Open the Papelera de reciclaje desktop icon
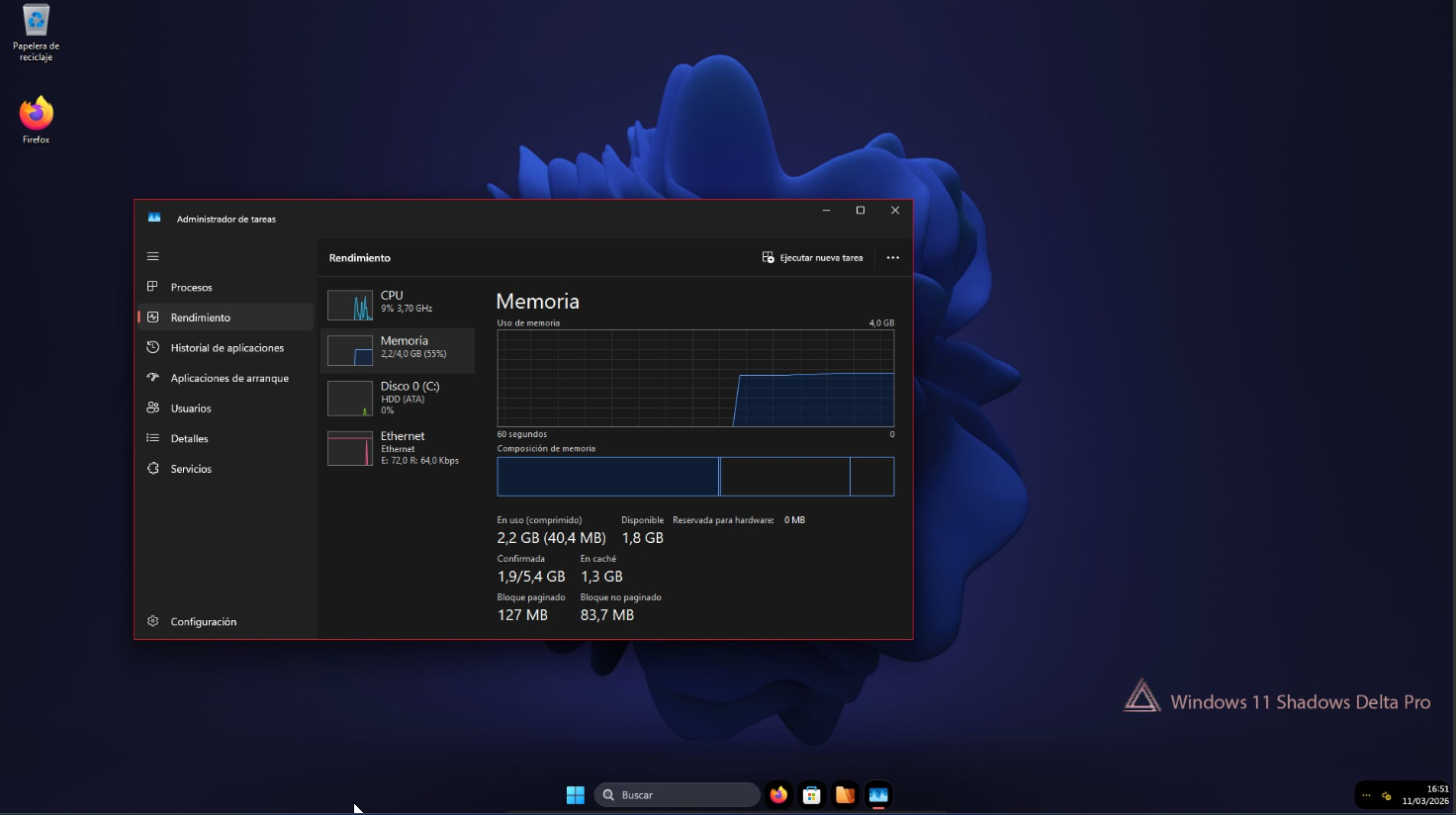The width and height of the screenshot is (1456, 815). tap(36, 33)
